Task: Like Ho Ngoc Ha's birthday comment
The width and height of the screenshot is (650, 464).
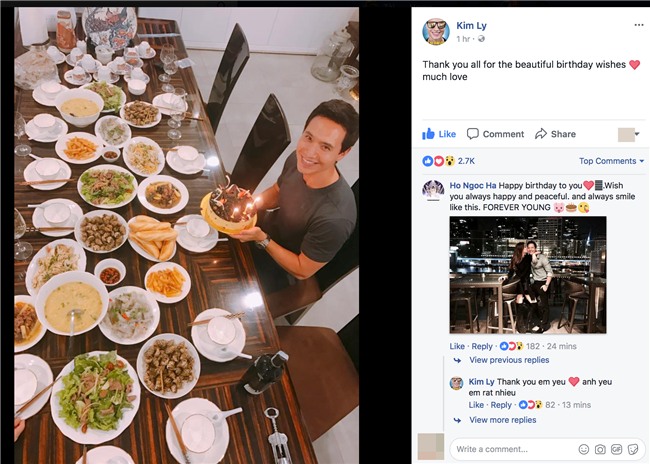Action: coord(458,346)
